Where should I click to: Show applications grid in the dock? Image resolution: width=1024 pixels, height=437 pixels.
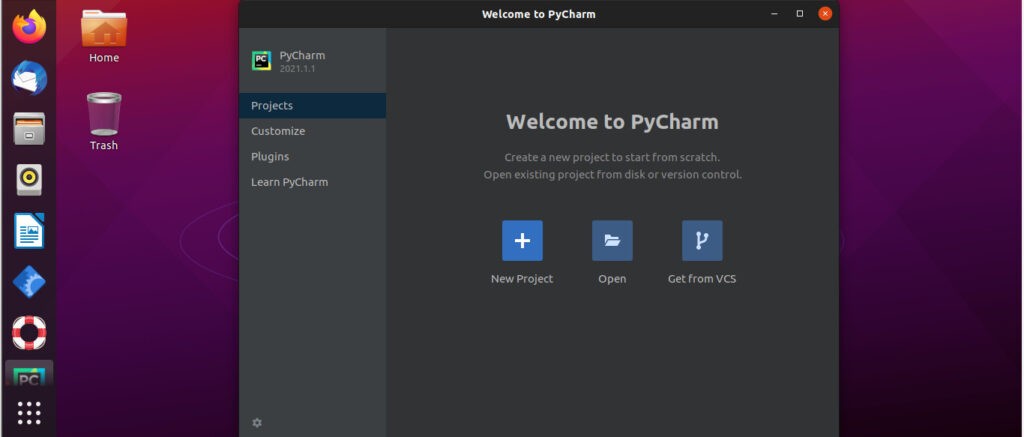click(x=29, y=413)
